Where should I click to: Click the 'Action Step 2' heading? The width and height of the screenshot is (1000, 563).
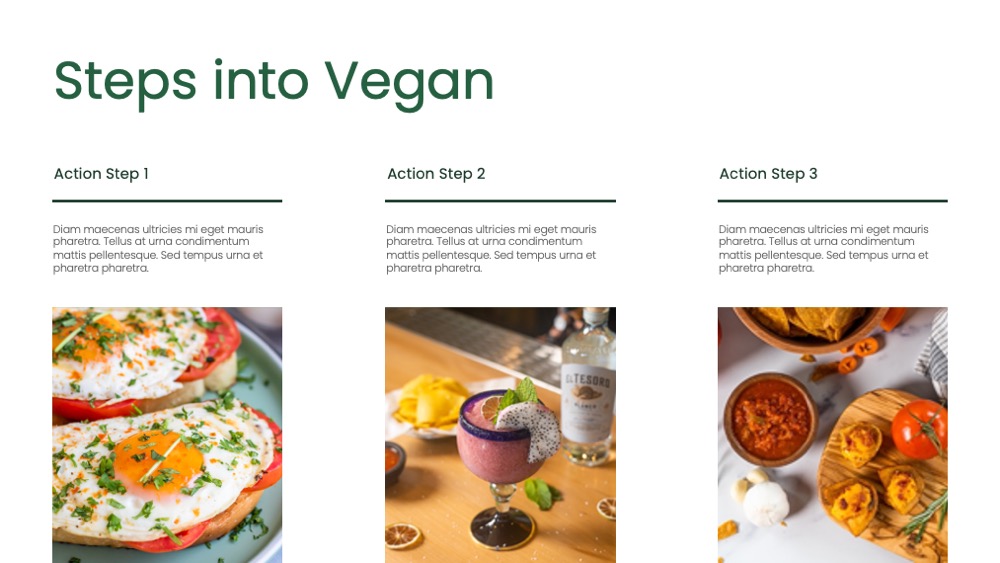coord(436,173)
